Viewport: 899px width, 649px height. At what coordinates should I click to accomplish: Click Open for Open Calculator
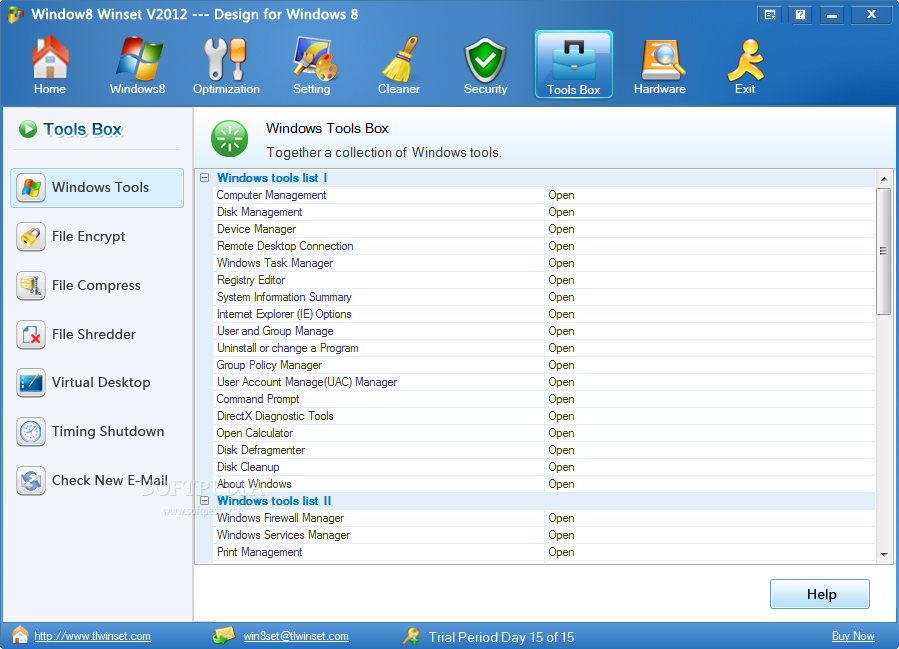click(x=561, y=433)
